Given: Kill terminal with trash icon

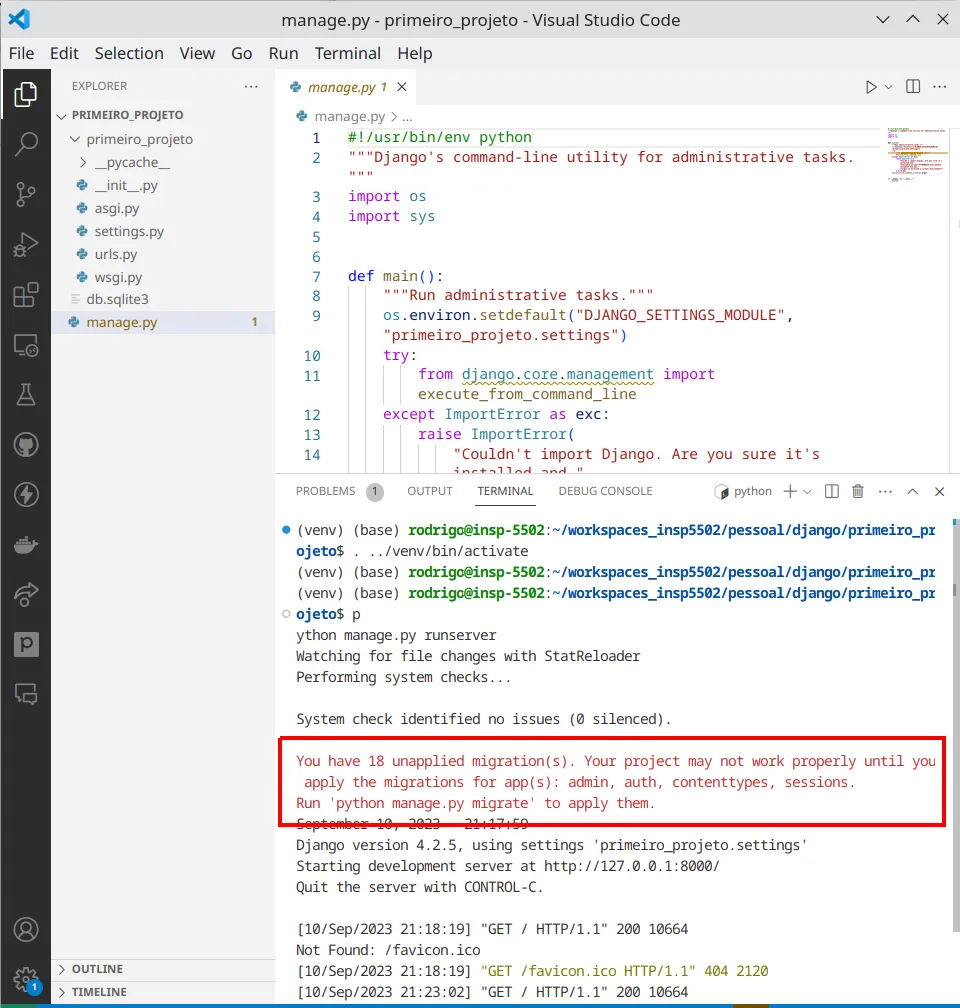Looking at the screenshot, I should click(x=858, y=491).
